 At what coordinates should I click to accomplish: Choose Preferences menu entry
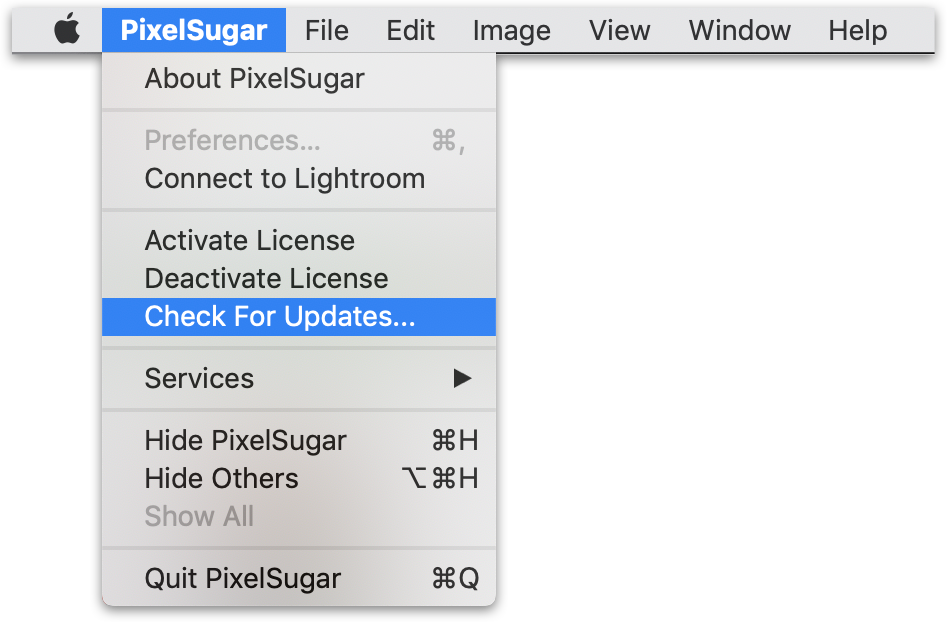[233, 141]
